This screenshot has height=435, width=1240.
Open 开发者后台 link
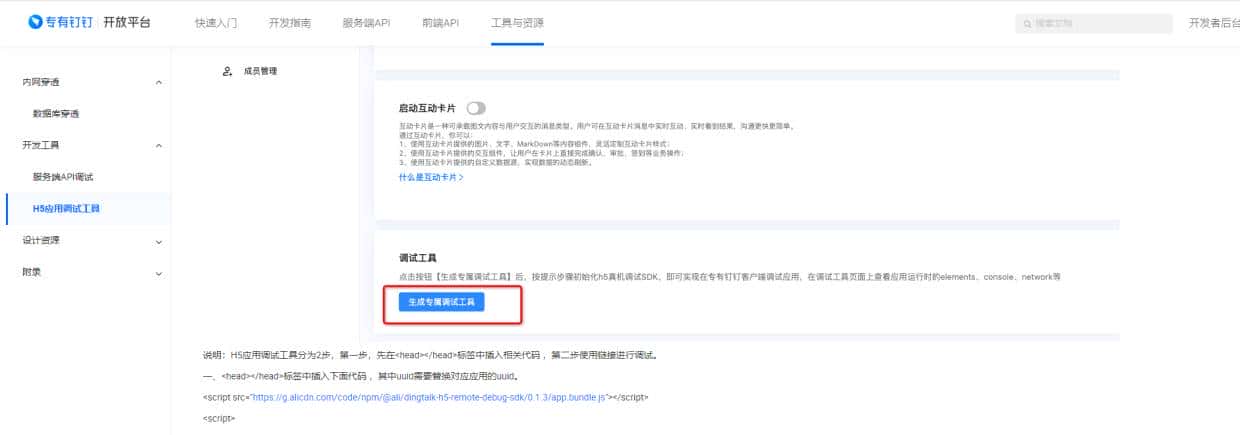coord(1214,23)
